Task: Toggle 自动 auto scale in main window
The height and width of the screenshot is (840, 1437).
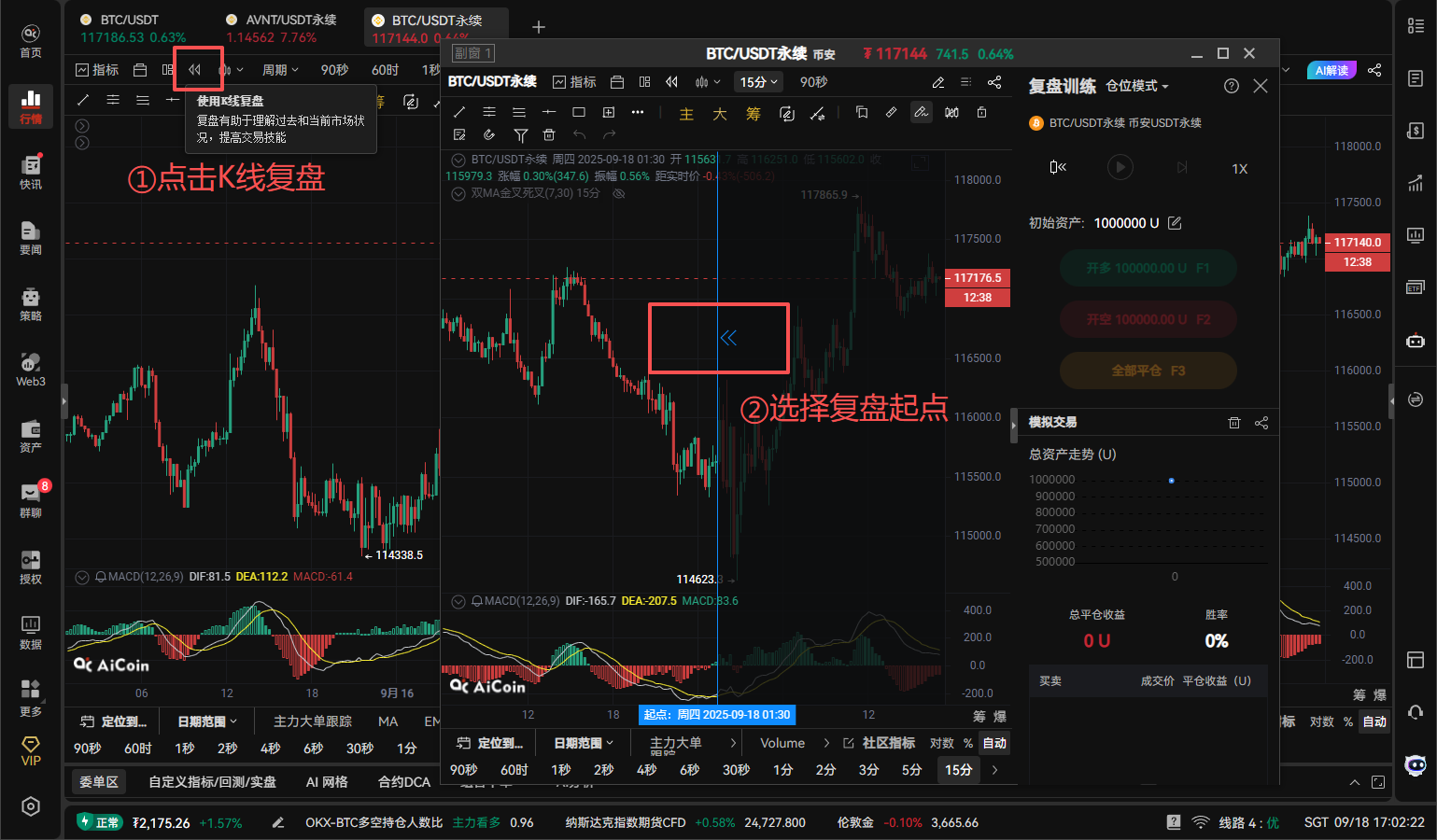Action: coord(1374,721)
